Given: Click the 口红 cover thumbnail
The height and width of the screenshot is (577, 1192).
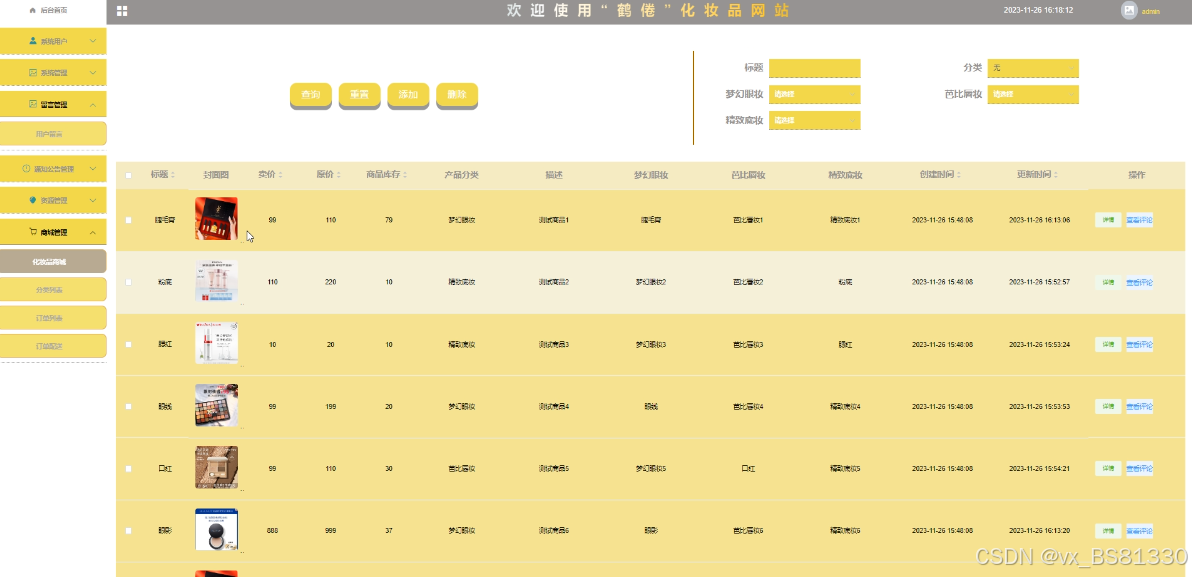Looking at the screenshot, I should [217, 468].
